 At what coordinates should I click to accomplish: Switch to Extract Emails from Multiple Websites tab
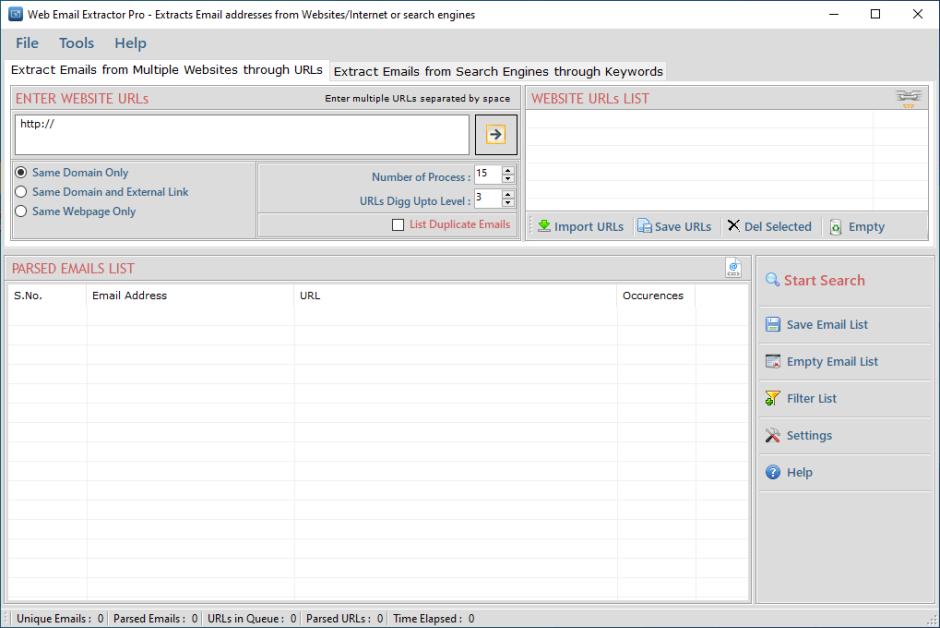pos(166,70)
